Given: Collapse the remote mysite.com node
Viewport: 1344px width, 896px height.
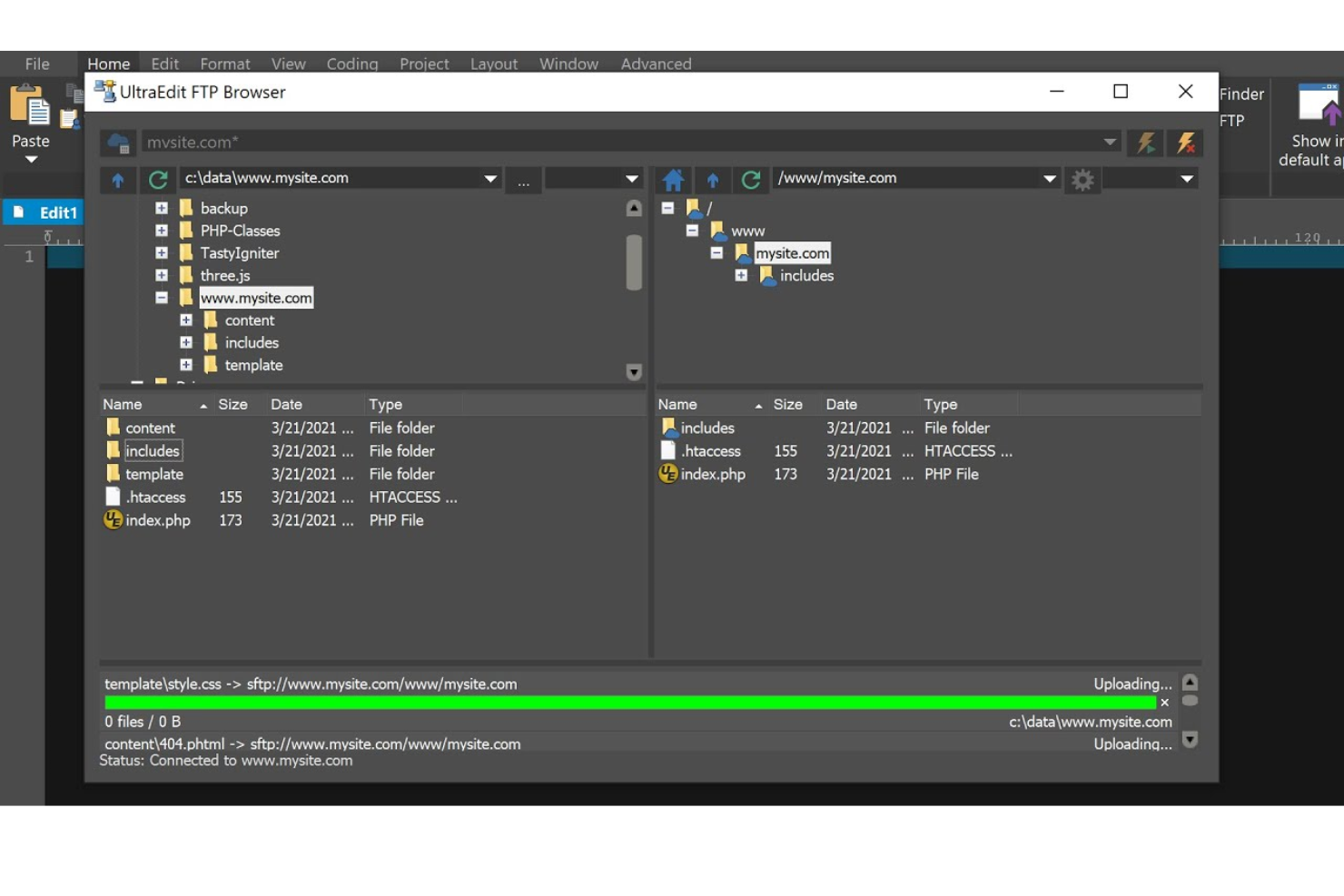Looking at the screenshot, I should (717, 252).
